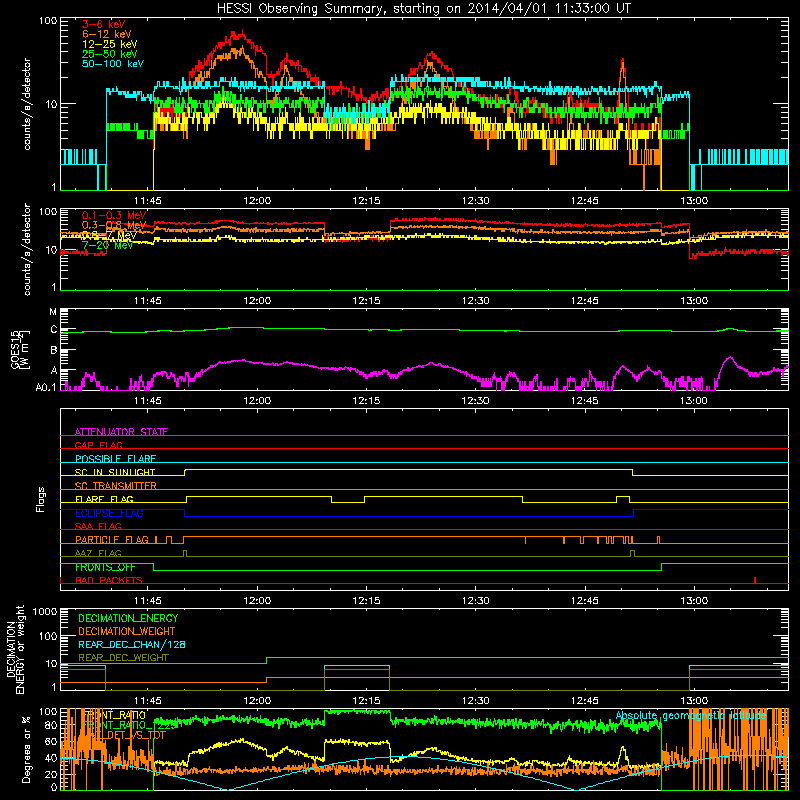Select the "BAD_PACKETS" flag label

[109, 580]
